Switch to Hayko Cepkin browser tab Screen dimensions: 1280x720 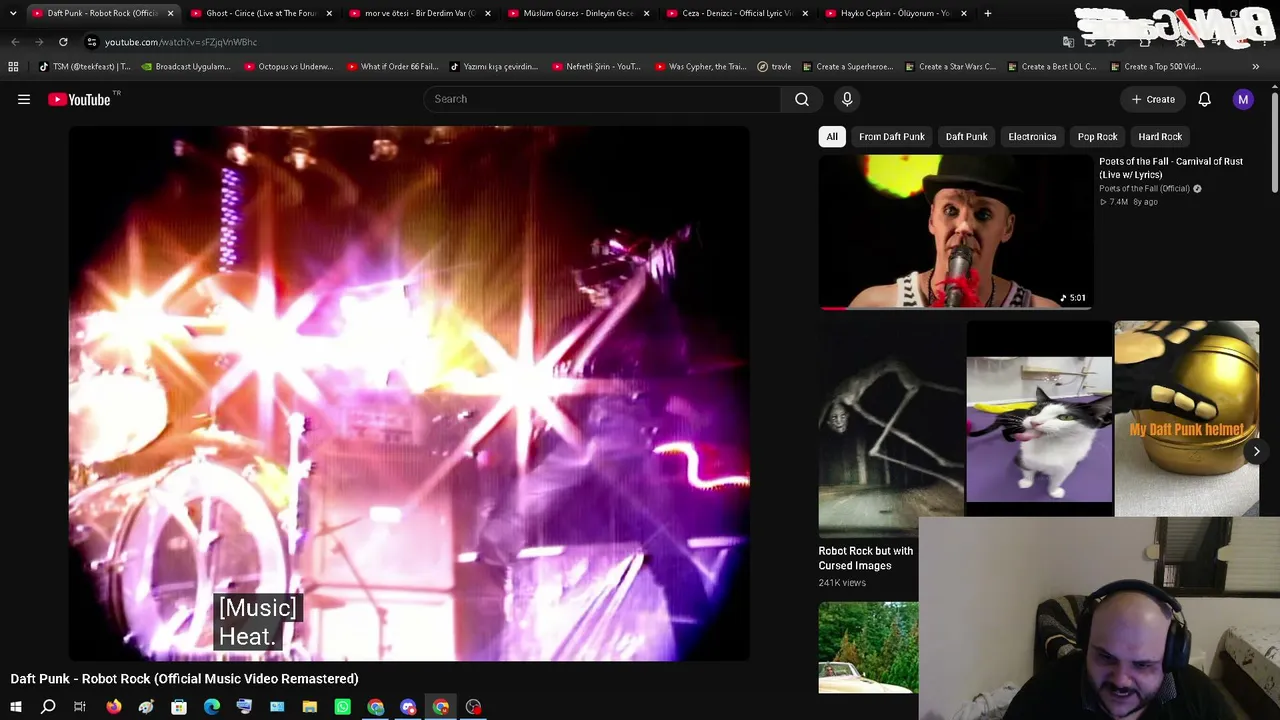pos(895,13)
